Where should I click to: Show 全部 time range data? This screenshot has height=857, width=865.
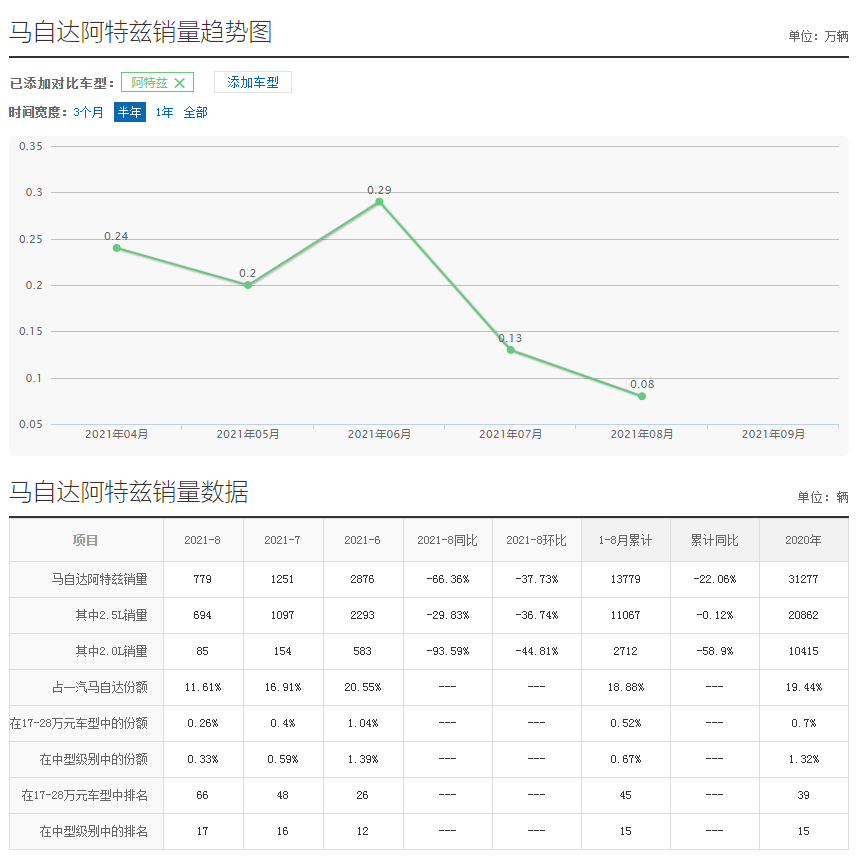tap(195, 113)
